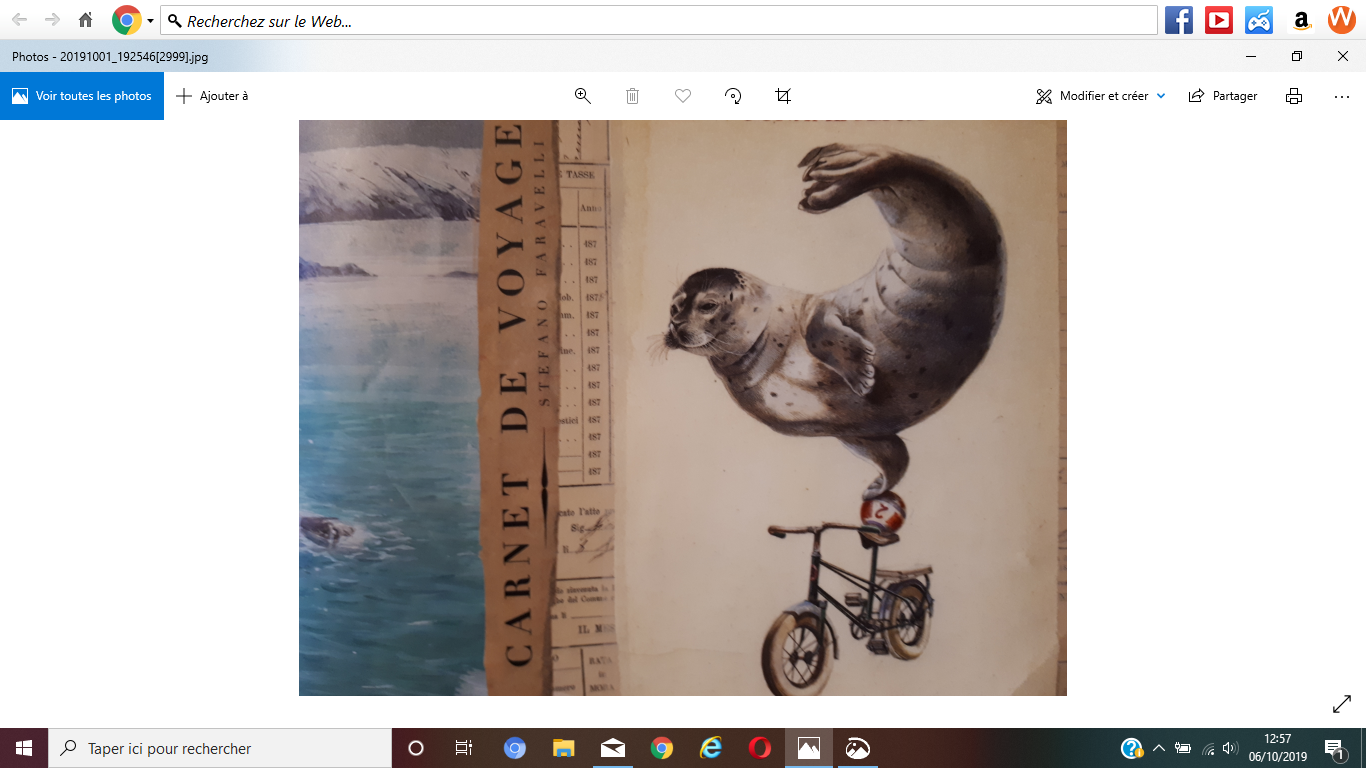Image resolution: width=1366 pixels, height=768 pixels.
Task: Open the games controller shortcut icon
Action: click(x=1259, y=20)
